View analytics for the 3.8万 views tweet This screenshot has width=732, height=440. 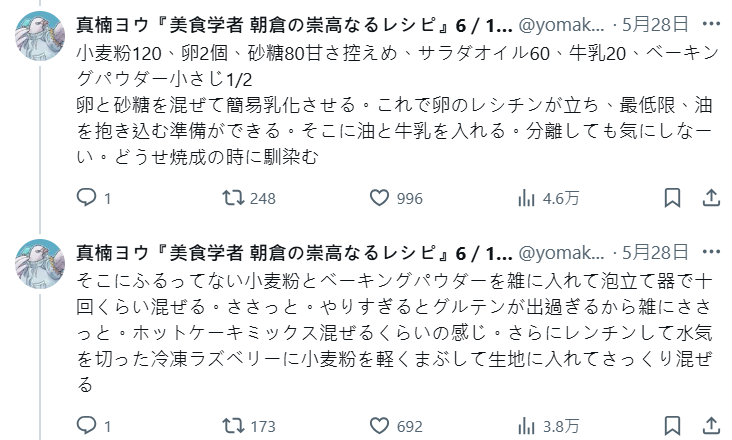click(527, 426)
